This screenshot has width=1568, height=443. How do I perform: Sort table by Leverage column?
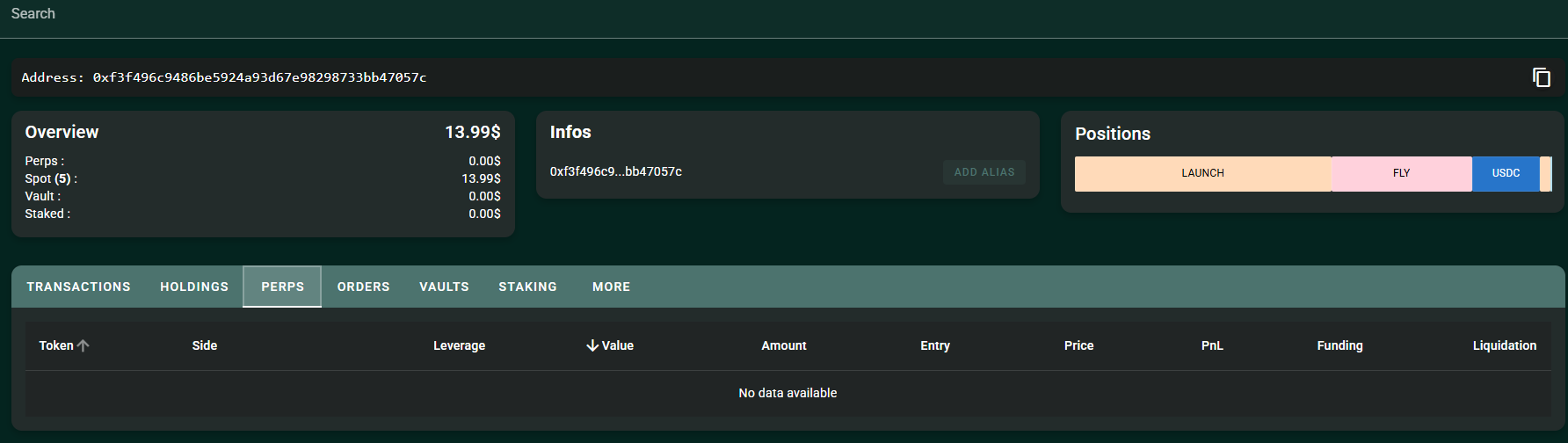459,345
